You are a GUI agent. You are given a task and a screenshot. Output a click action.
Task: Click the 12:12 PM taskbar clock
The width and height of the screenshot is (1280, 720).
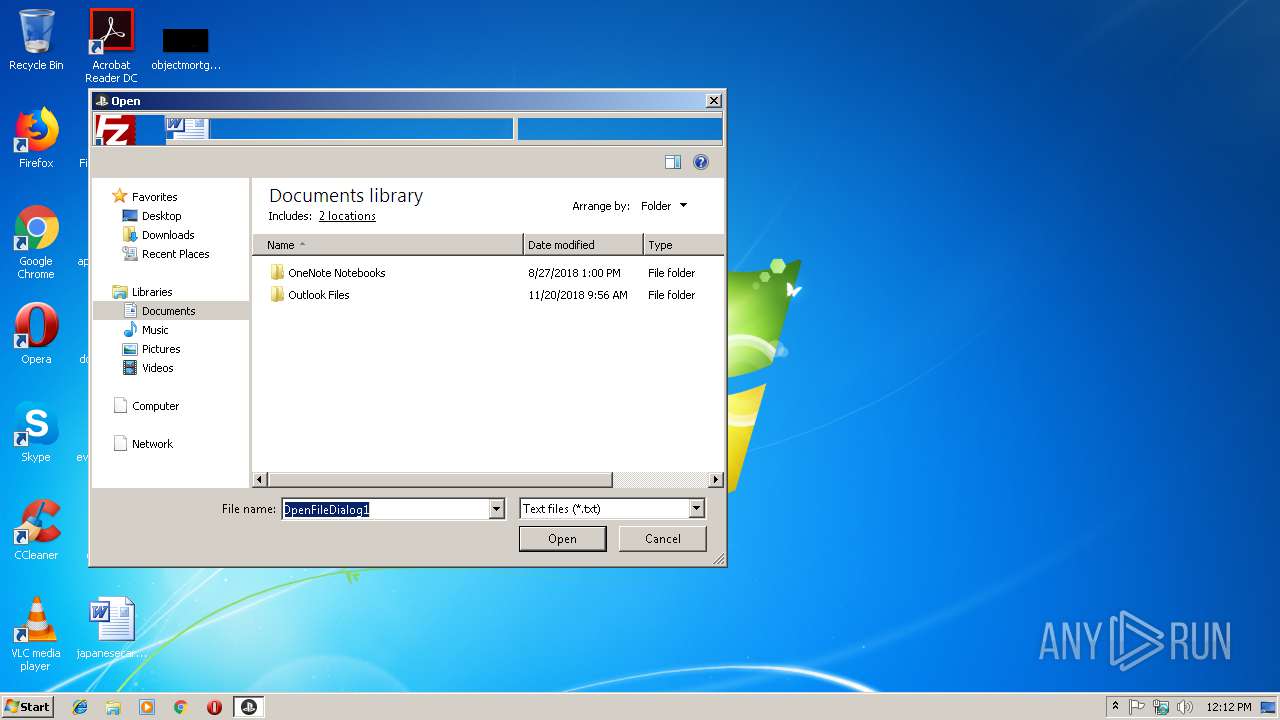pyautogui.click(x=1229, y=707)
